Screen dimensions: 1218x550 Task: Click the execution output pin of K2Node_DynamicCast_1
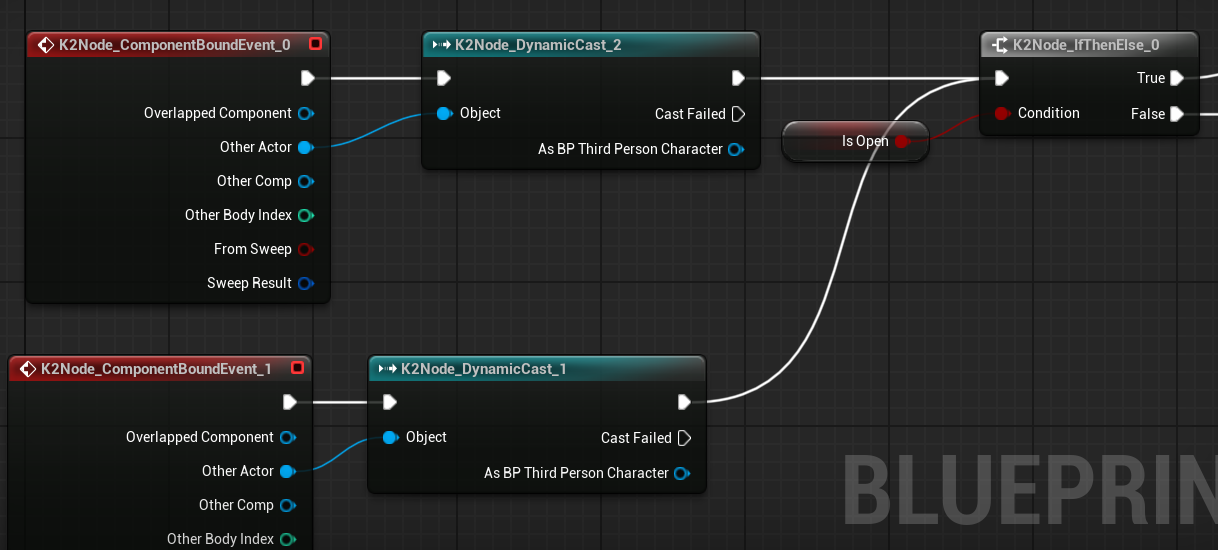(x=684, y=402)
